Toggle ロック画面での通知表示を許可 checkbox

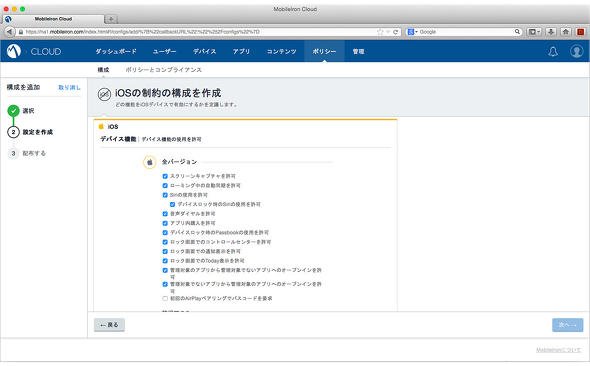tap(165, 251)
